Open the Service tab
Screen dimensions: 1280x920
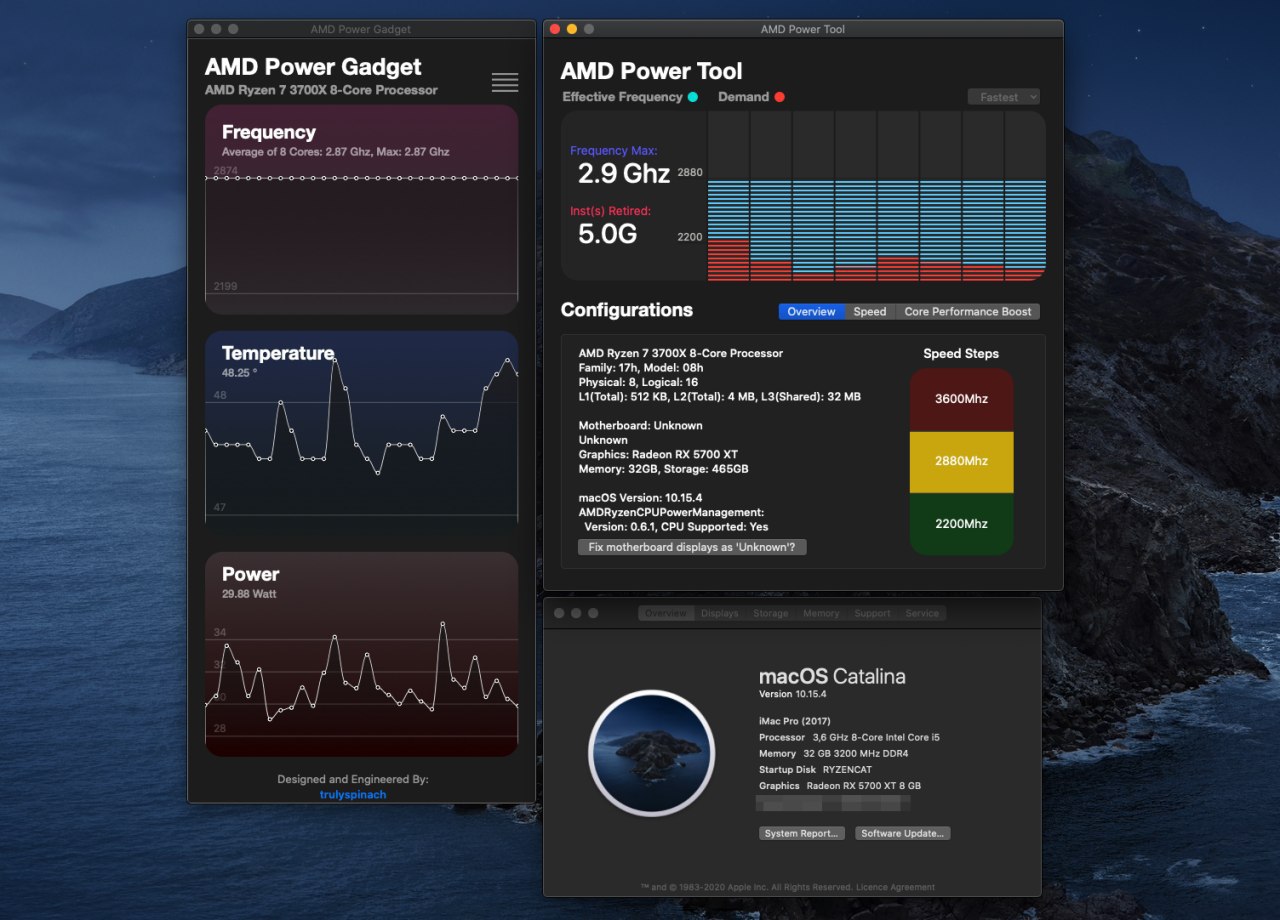pyautogui.click(x=922, y=613)
